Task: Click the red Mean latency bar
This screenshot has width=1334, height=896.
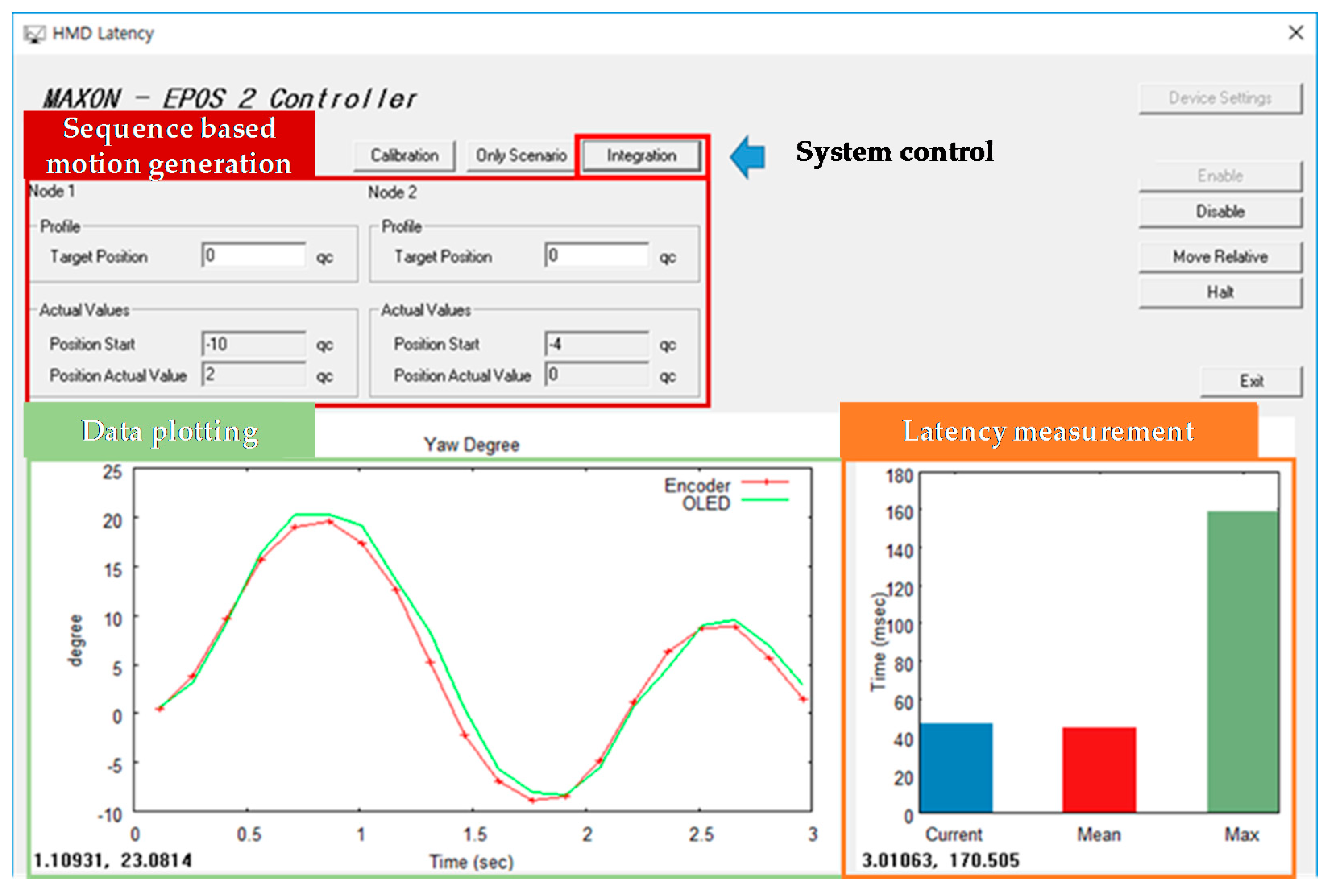Action: click(1099, 770)
